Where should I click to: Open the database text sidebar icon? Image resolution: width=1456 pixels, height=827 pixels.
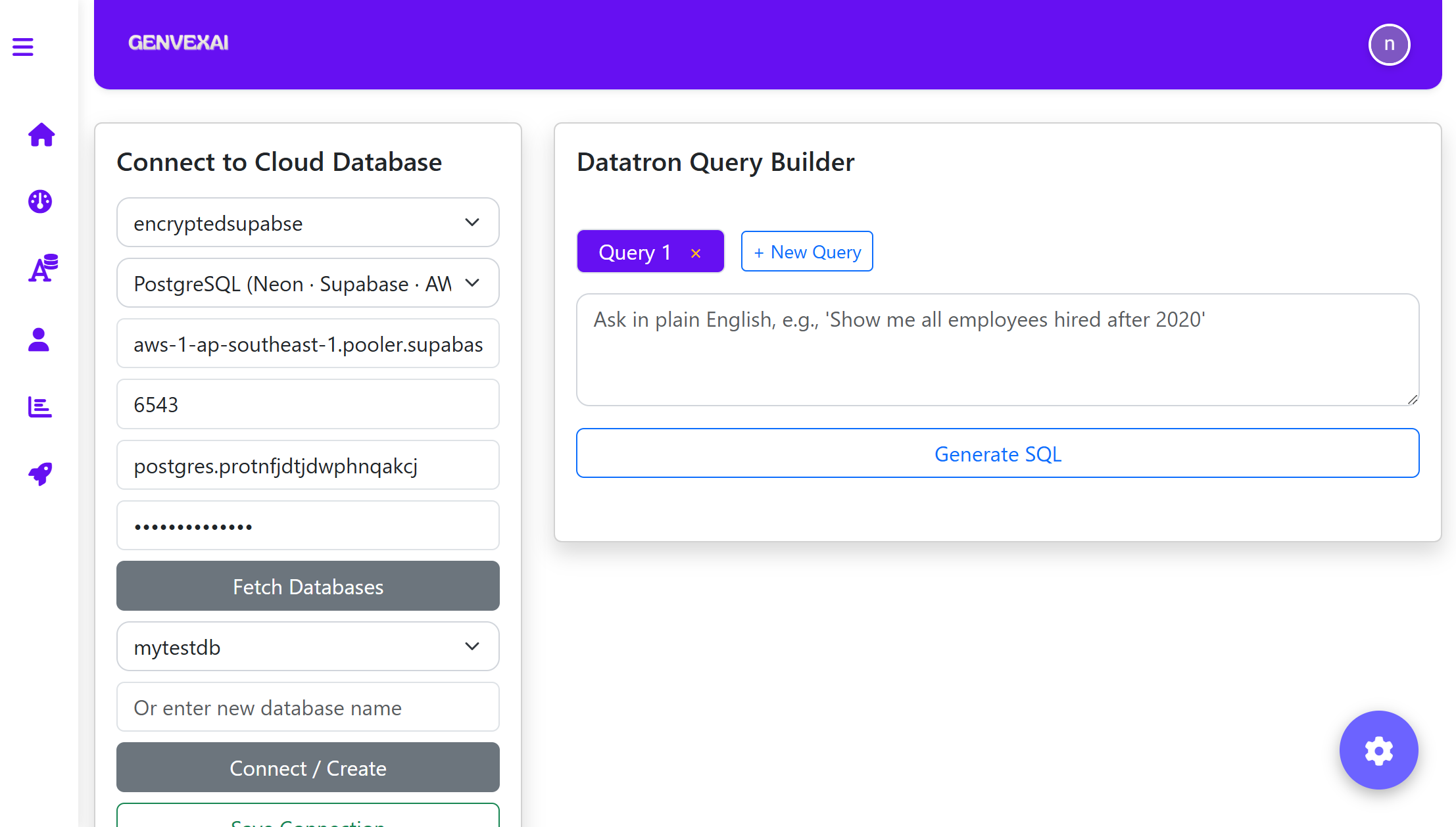pyautogui.click(x=43, y=268)
